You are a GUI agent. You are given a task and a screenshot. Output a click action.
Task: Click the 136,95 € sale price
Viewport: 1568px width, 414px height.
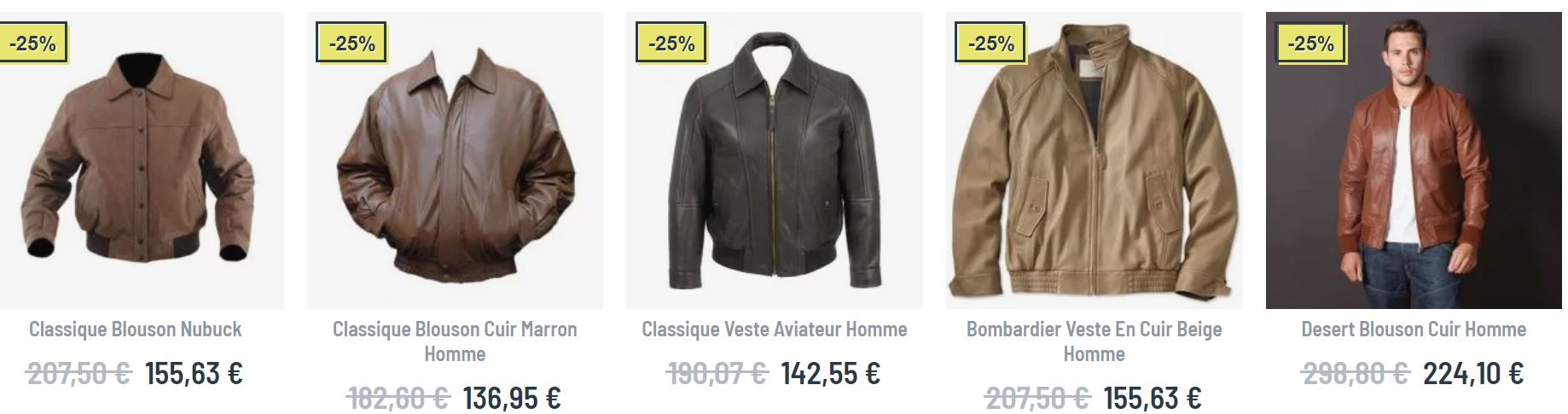pyautogui.click(x=512, y=398)
